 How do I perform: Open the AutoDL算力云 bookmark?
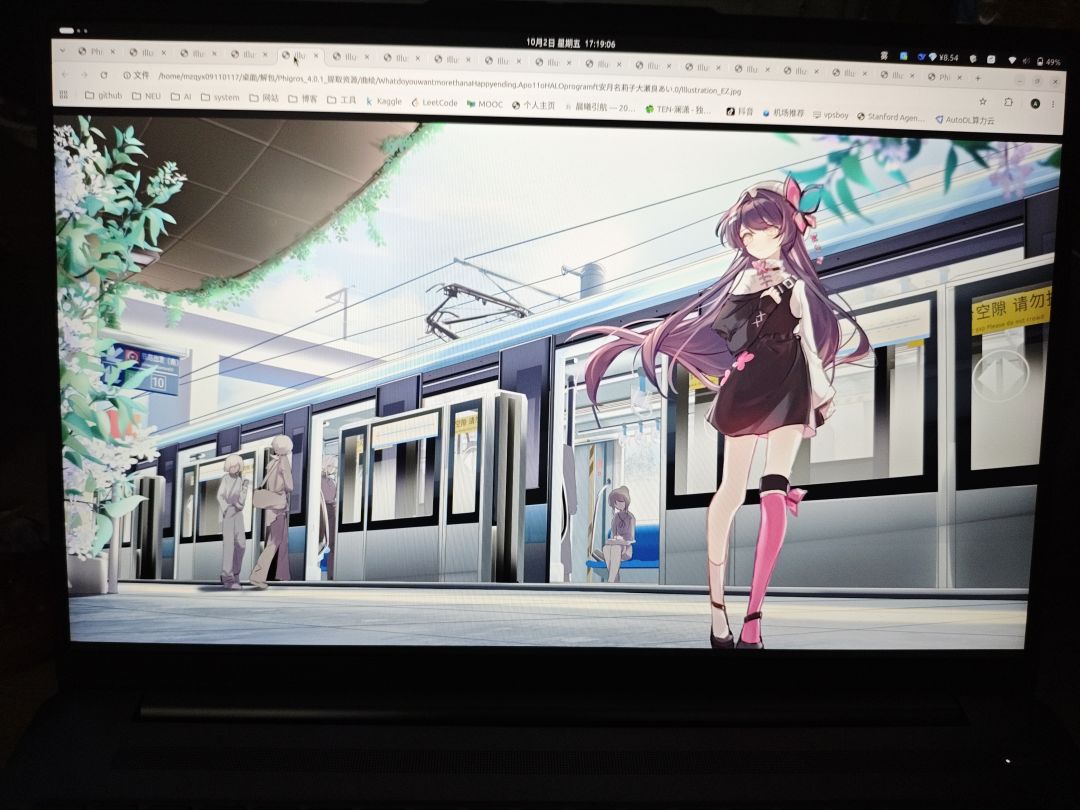tap(965, 120)
